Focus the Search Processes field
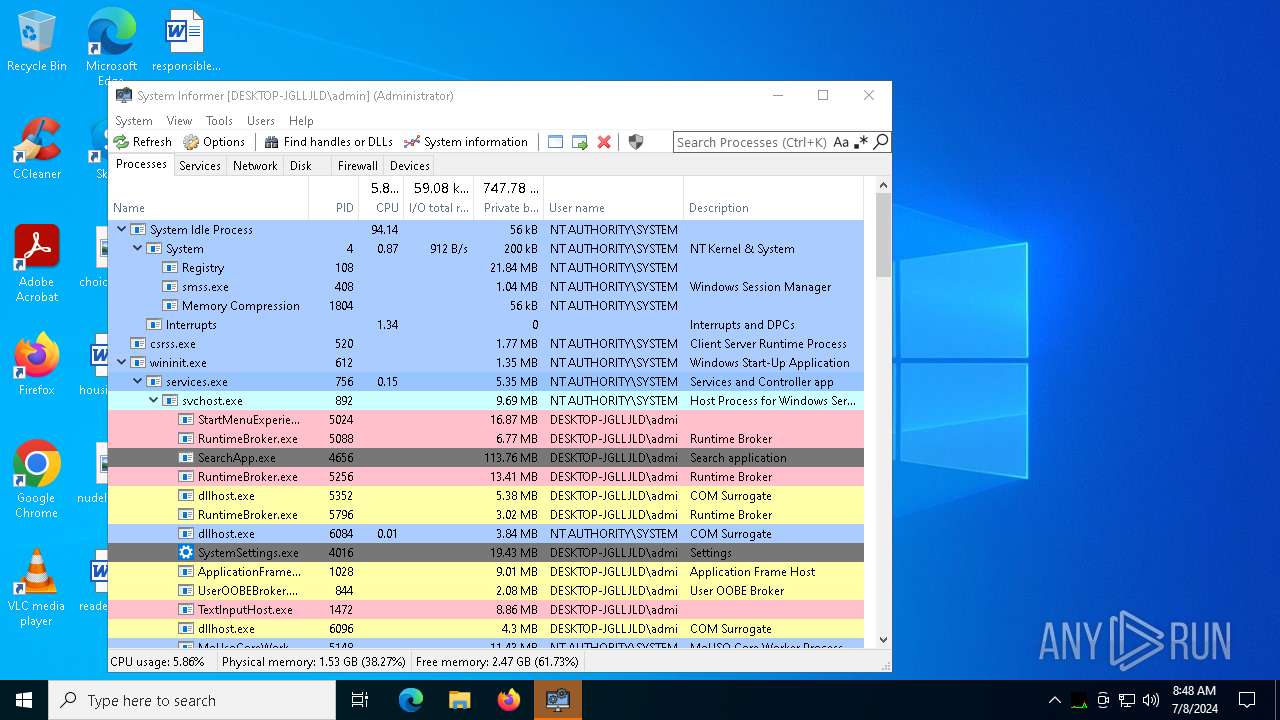Viewport: 1280px width, 720px height. (x=752, y=142)
